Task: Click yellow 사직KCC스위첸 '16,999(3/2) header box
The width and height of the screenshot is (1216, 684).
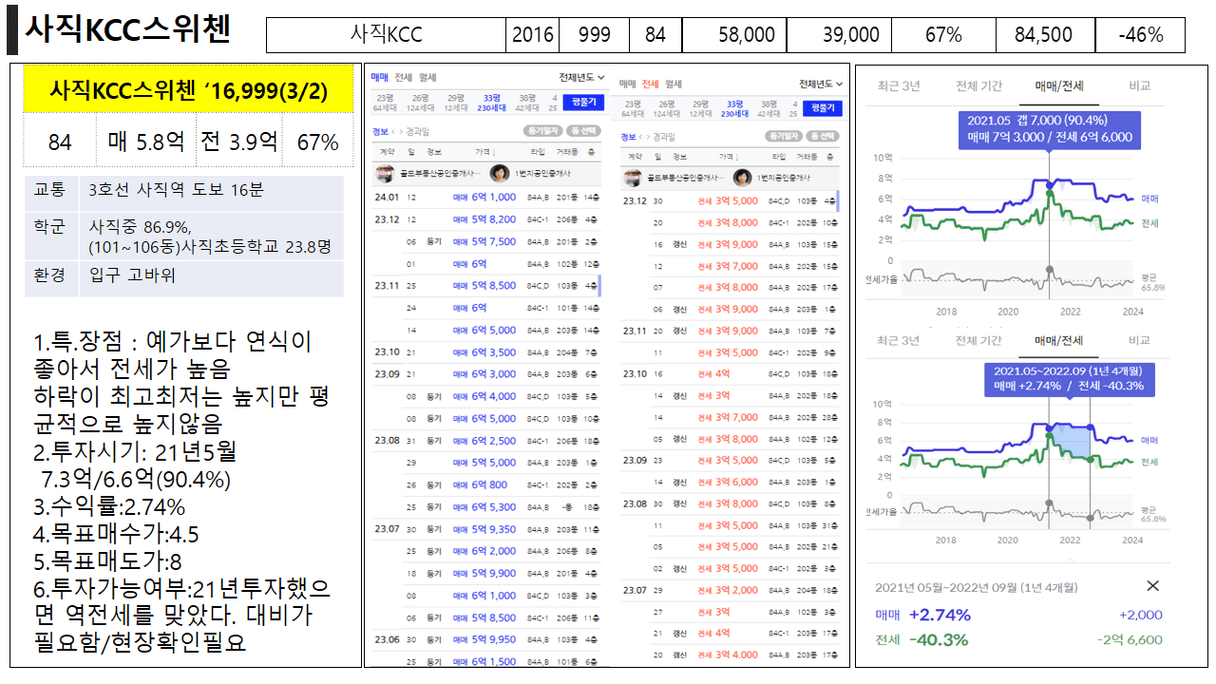Action: tap(188, 92)
